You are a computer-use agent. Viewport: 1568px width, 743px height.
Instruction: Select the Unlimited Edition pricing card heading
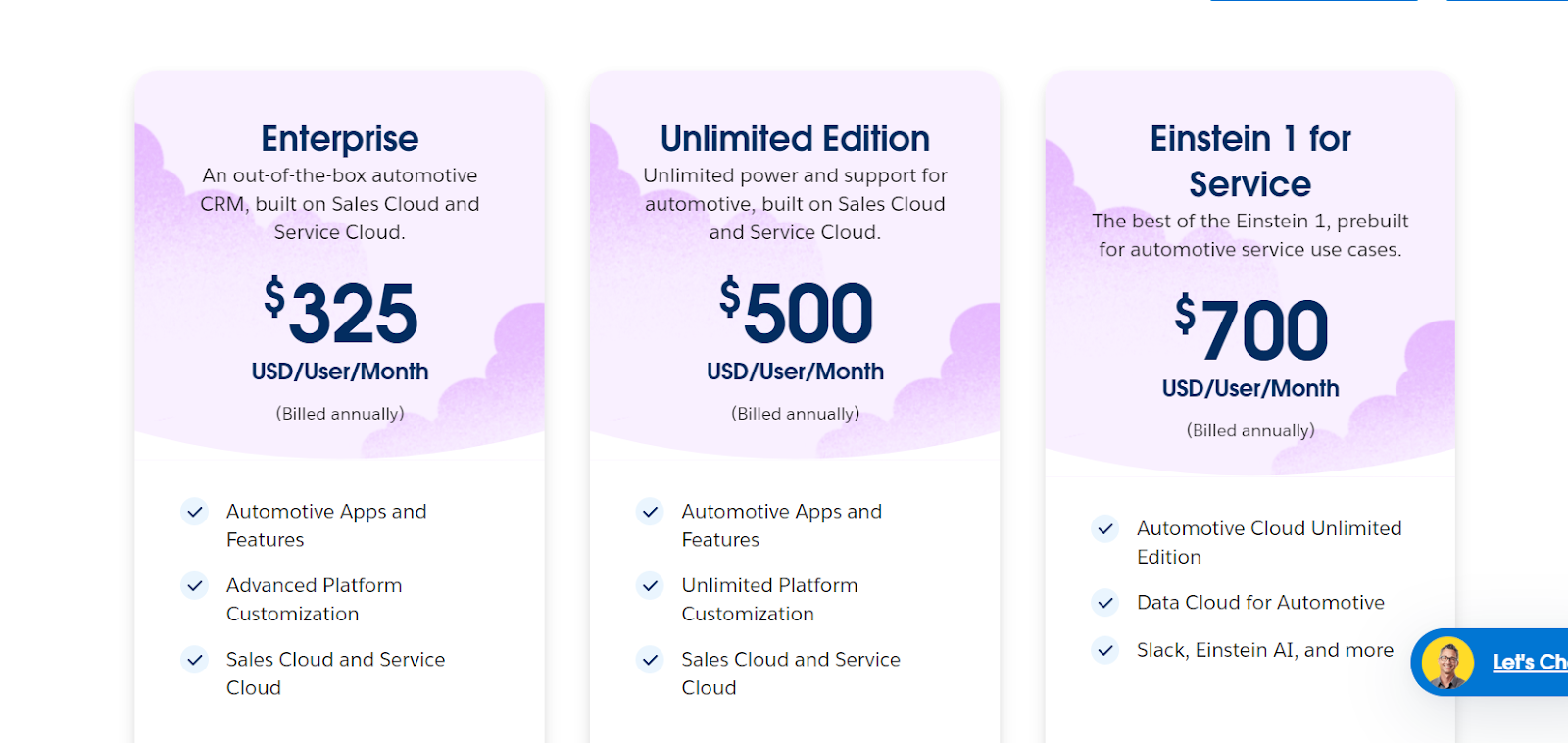[795, 138]
